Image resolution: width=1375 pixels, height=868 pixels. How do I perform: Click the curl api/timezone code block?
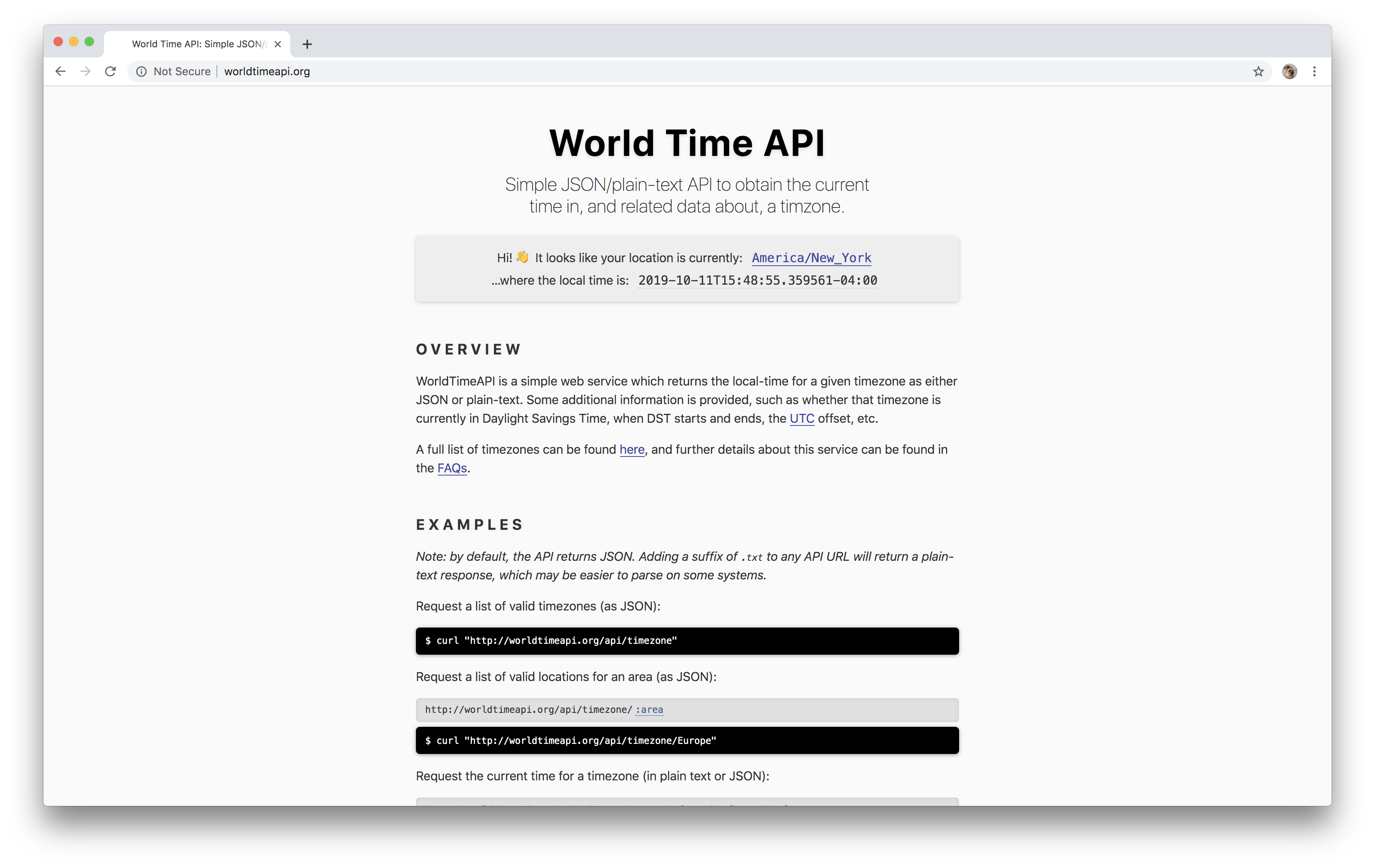pyautogui.click(x=687, y=641)
